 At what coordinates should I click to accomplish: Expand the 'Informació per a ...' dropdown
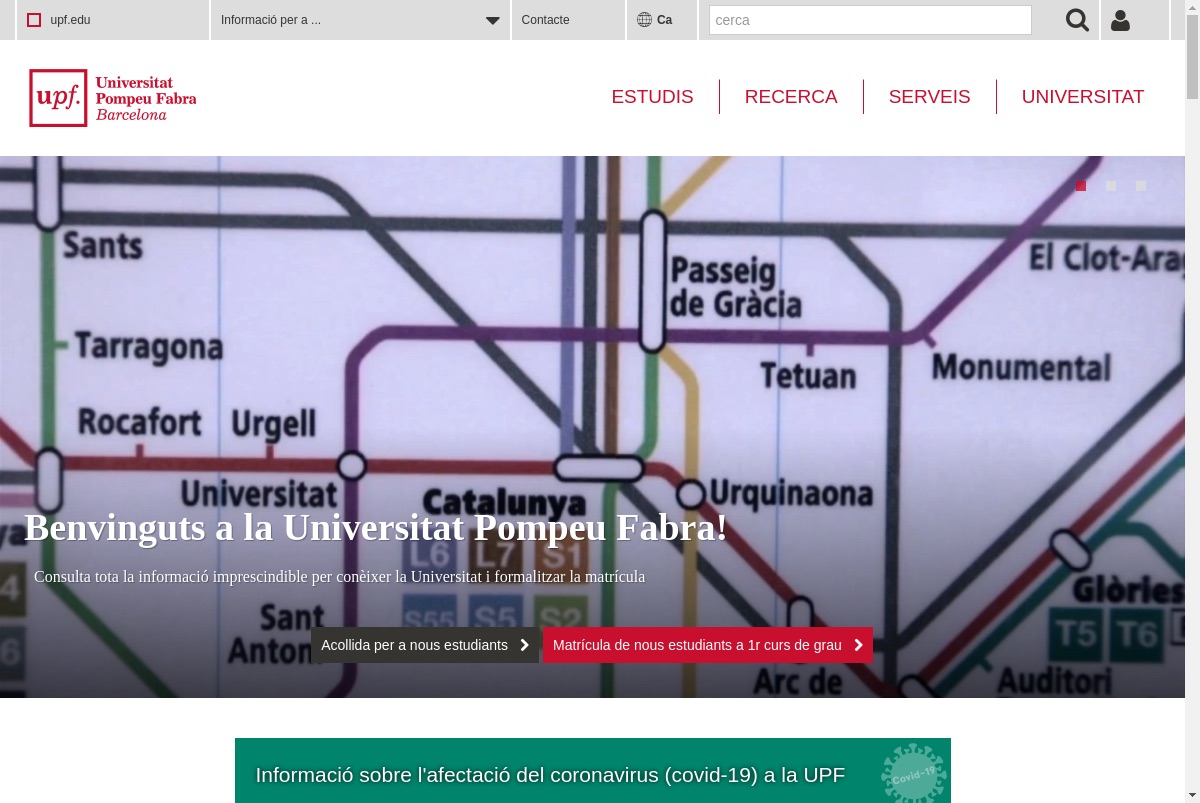[360, 20]
